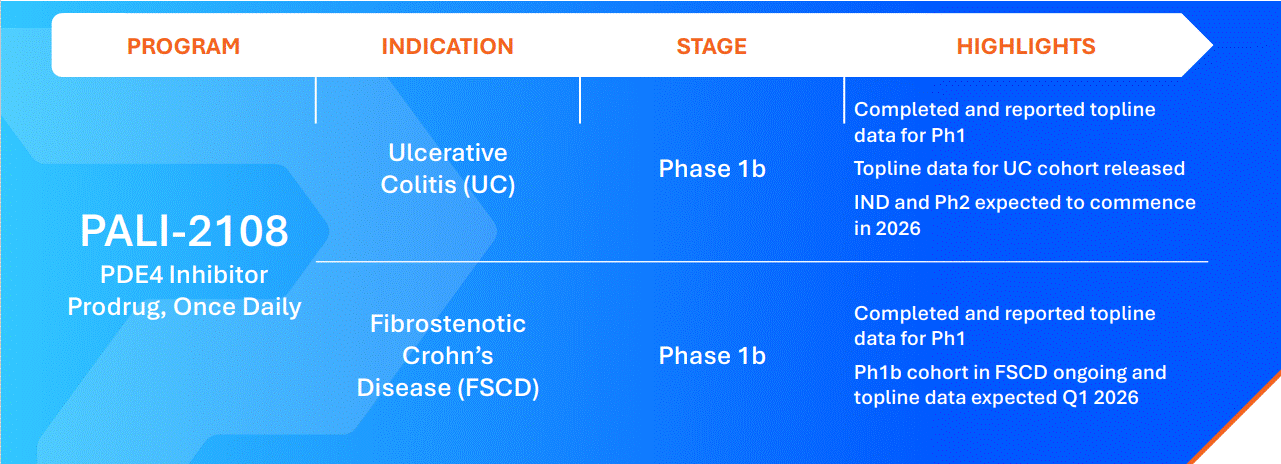The width and height of the screenshot is (1281, 464).
Task: Click the Ulcerative Colitis (UC) indication
Action: click(448, 169)
